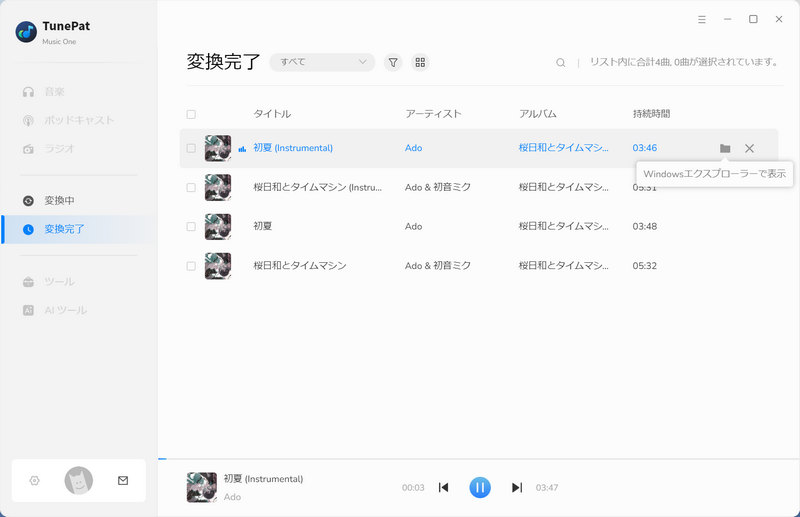Click album art of 初夏 03:48 row

(x=218, y=227)
